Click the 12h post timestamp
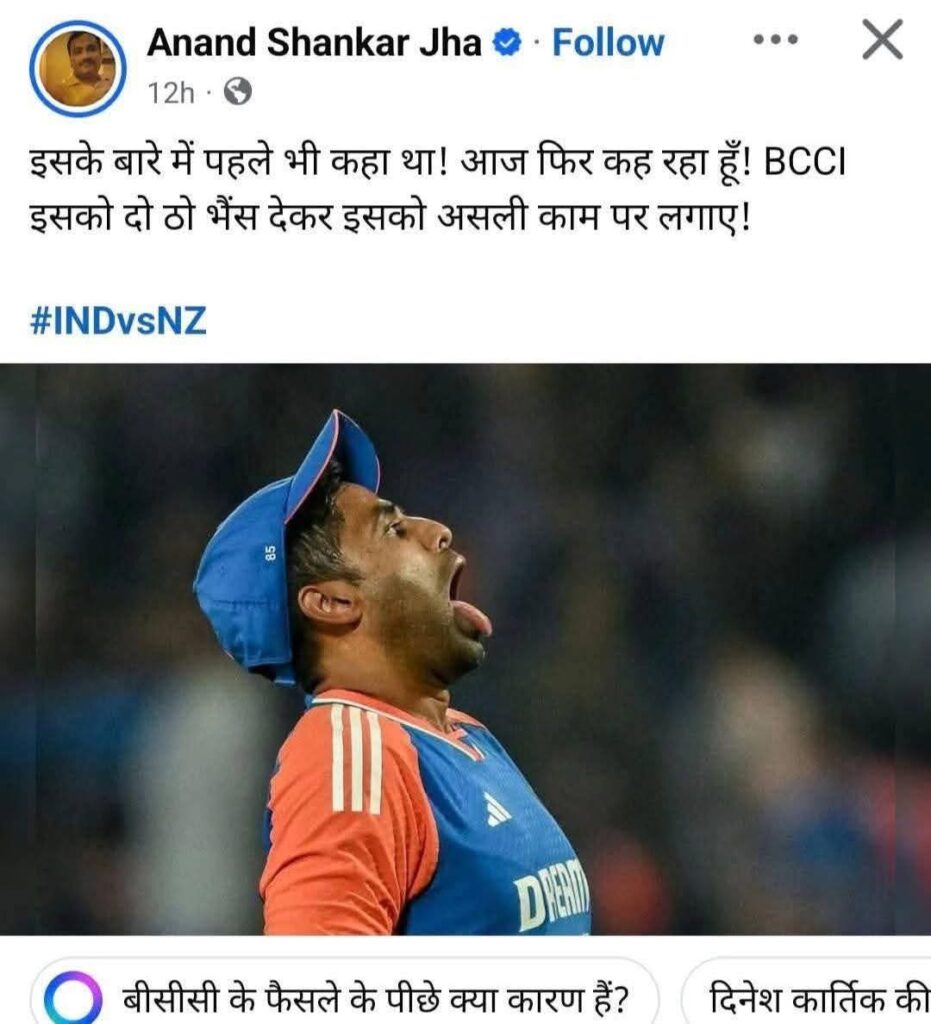The width and height of the screenshot is (931, 1024). pyautogui.click(x=171, y=93)
